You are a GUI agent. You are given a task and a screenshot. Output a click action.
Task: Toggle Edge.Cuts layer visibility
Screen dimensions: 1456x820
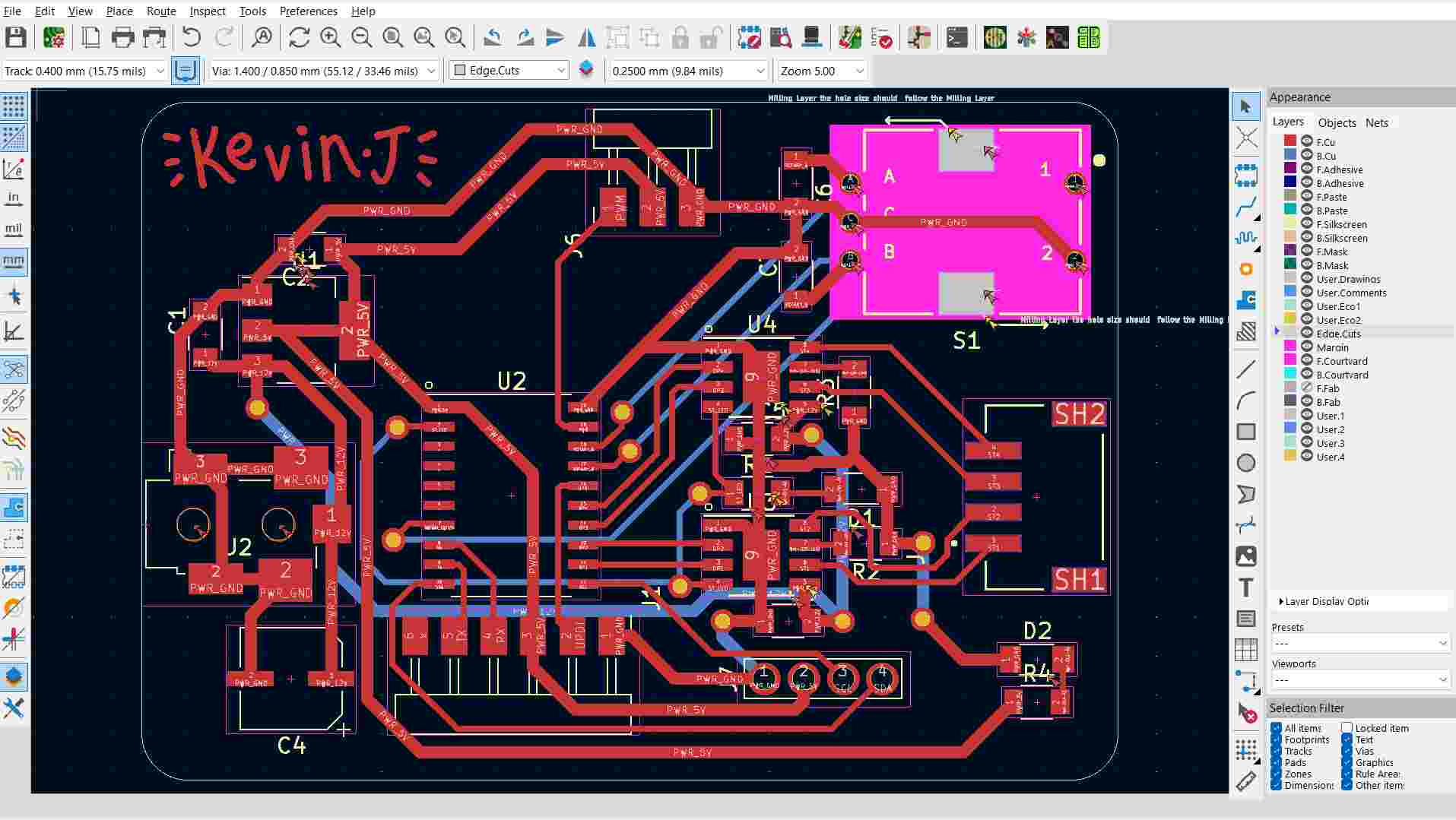(1307, 333)
